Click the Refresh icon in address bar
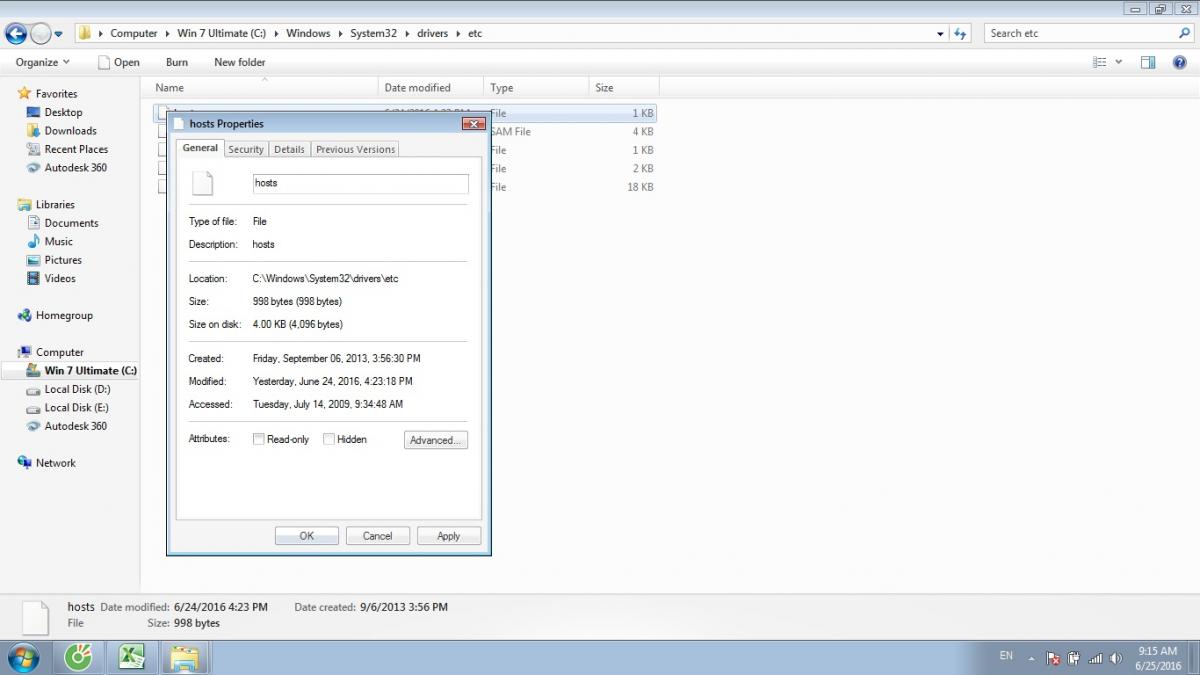1200x675 pixels. click(960, 33)
